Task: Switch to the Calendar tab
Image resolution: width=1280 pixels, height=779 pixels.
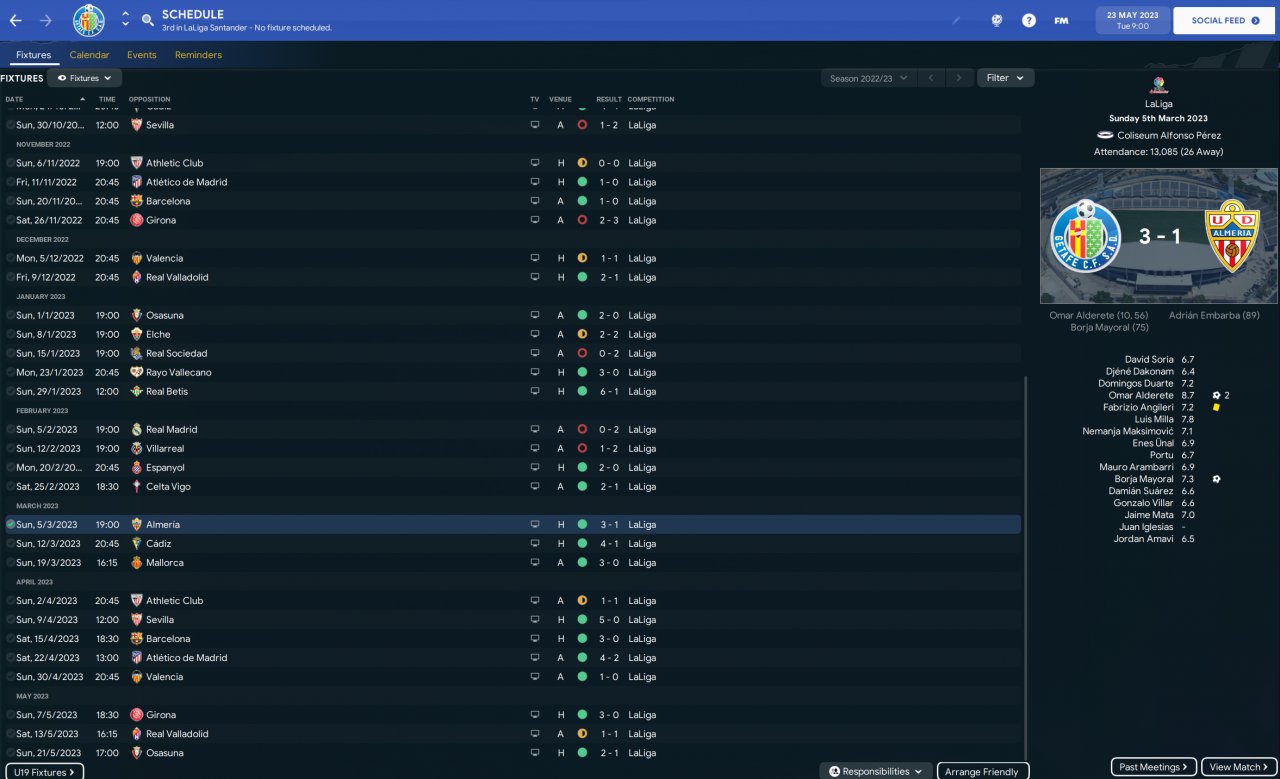Action: pyautogui.click(x=89, y=55)
